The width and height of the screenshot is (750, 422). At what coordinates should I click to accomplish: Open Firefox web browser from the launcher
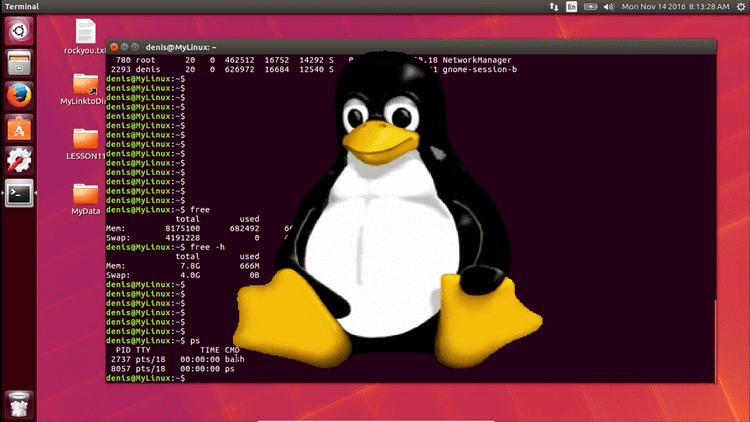(x=19, y=96)
